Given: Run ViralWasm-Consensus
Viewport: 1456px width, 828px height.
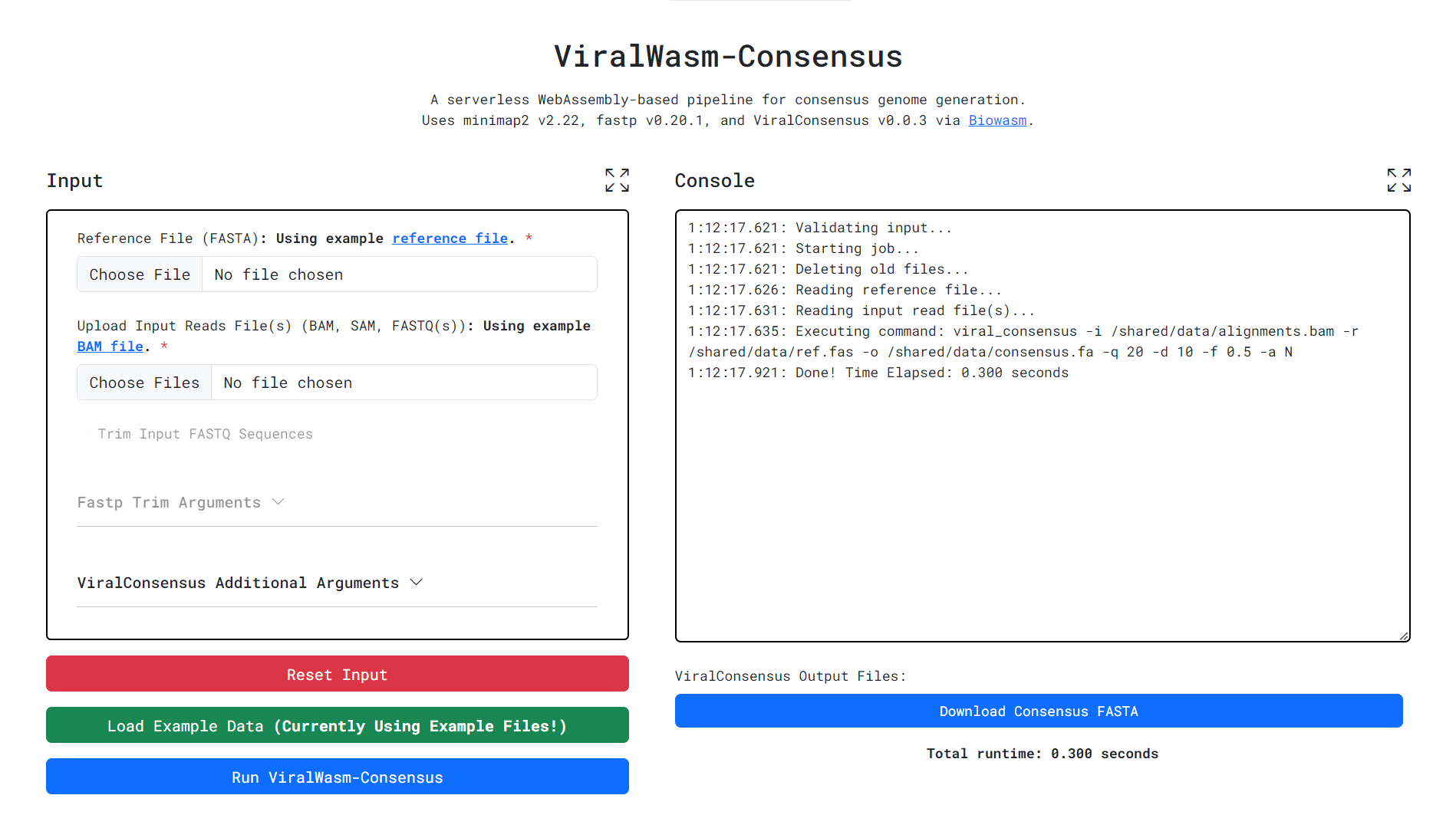Looking at the screenshot, I should click(337, 777).
